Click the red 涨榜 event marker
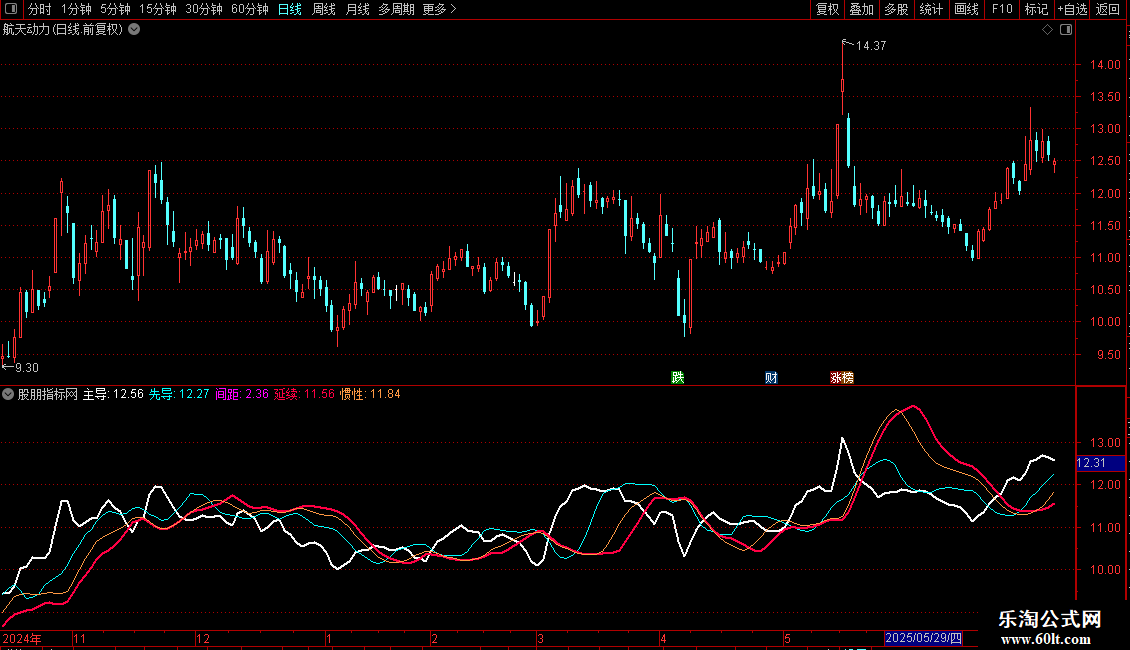Screen dimensions: 1130x650 842,378
